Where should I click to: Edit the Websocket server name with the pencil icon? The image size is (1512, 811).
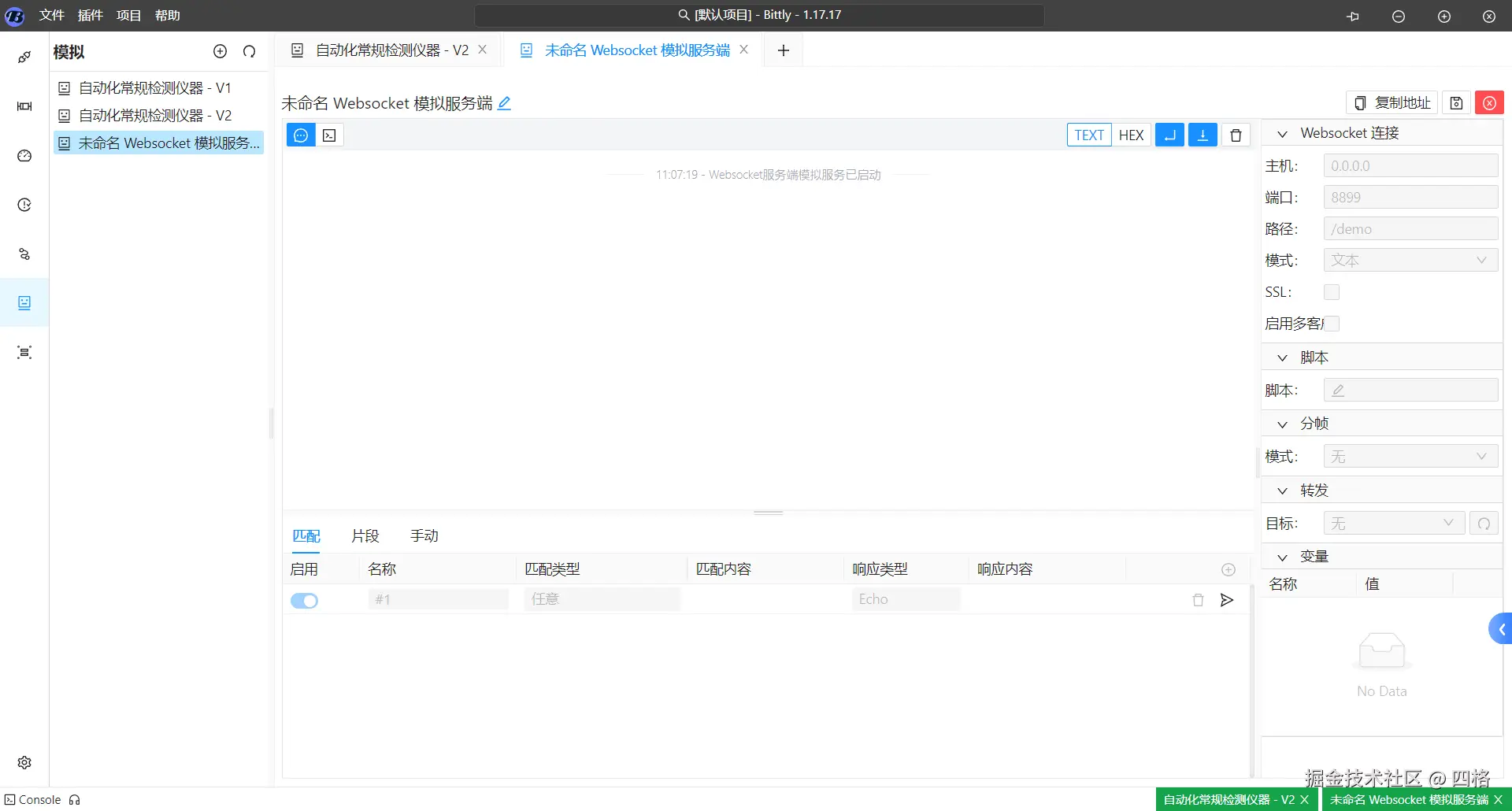pos(505,103)
